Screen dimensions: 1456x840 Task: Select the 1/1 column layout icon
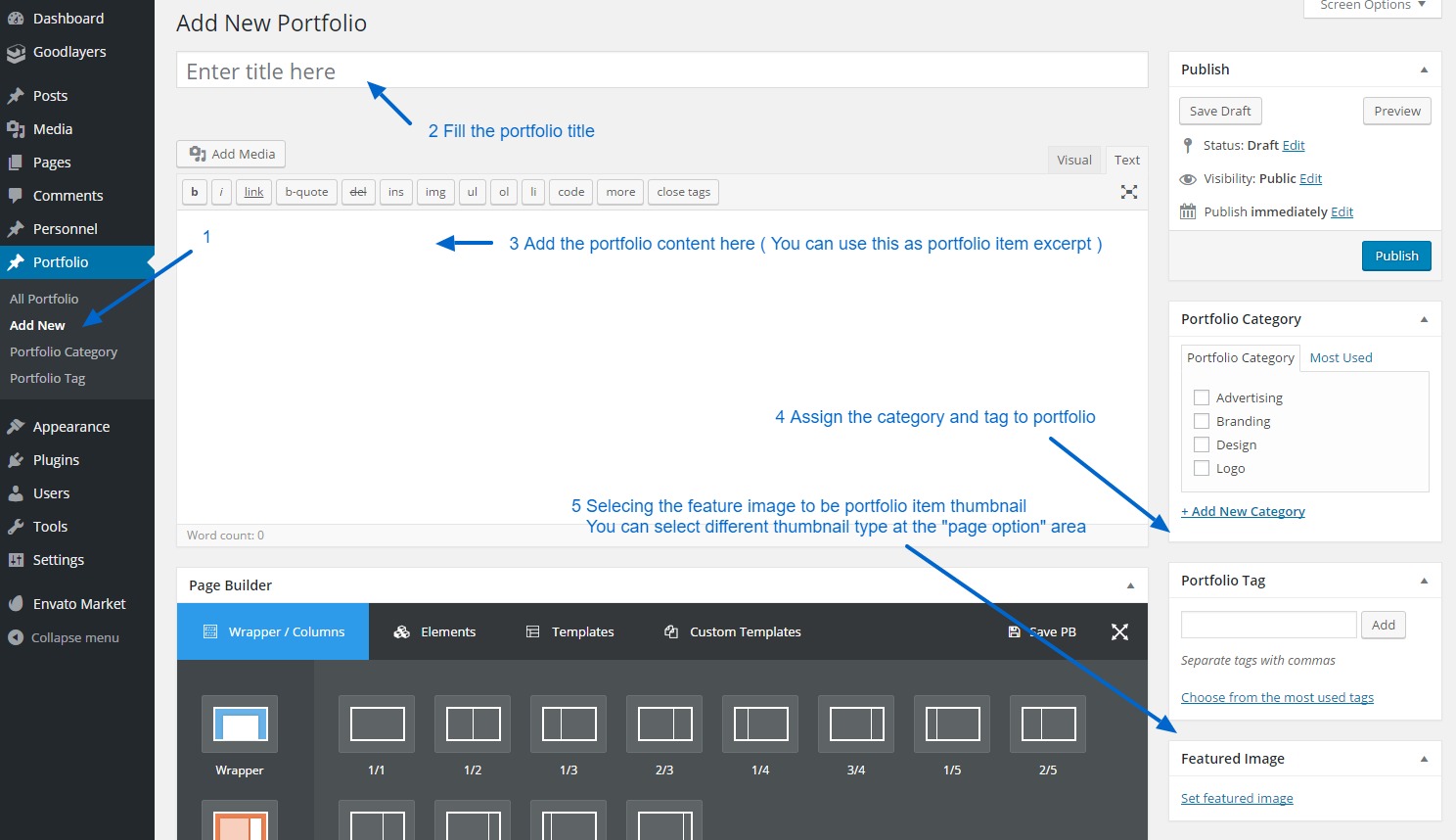(377, 724)
